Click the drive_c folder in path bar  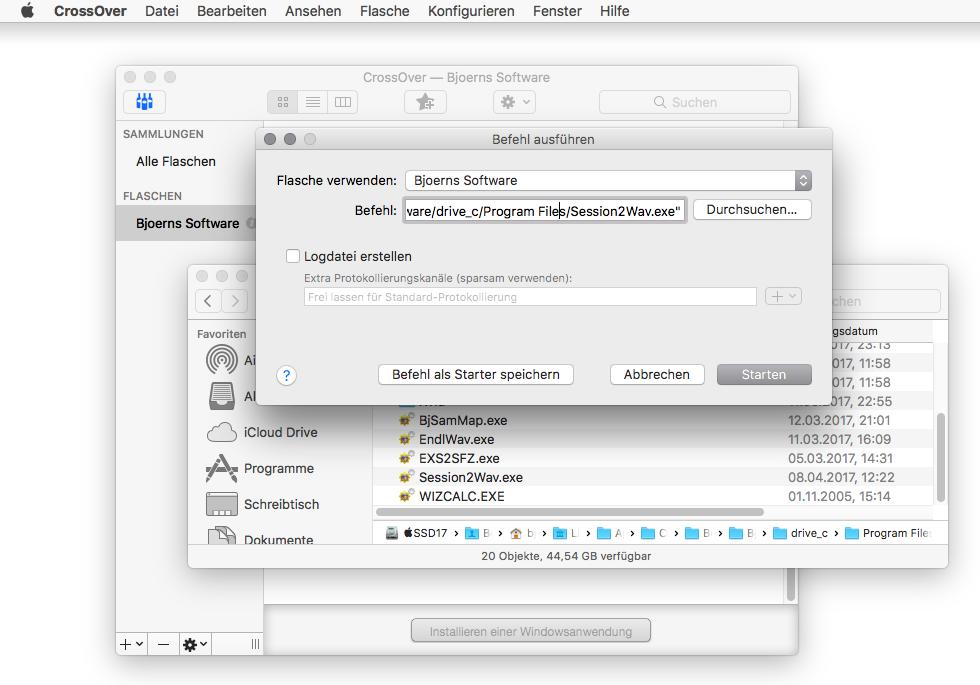tap(801, 533)
